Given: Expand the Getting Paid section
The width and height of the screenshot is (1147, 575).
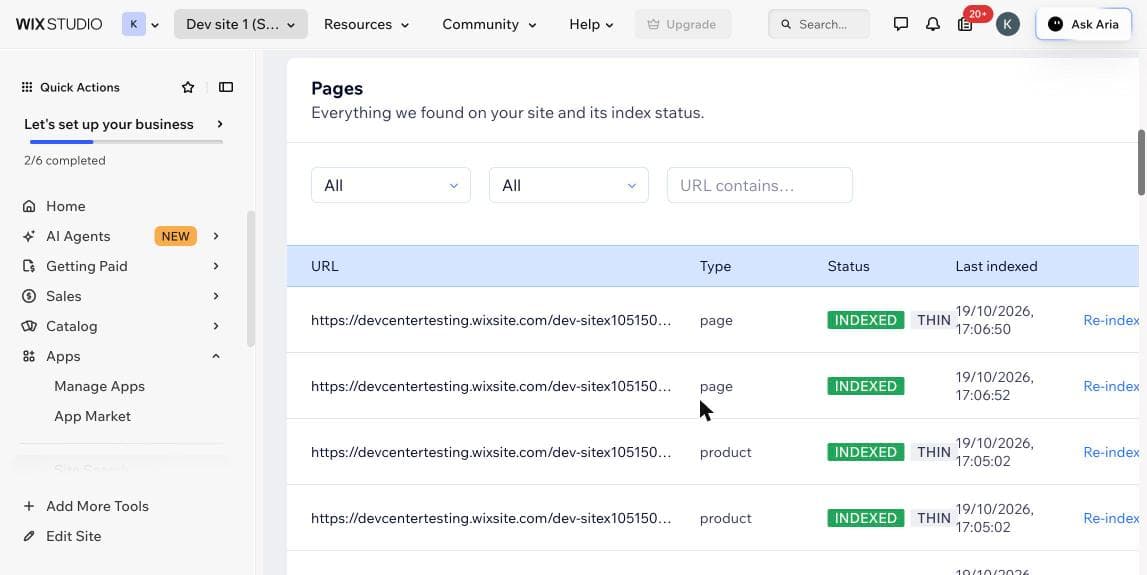Looking at the screenshot, I should click(x=216, y=266).
